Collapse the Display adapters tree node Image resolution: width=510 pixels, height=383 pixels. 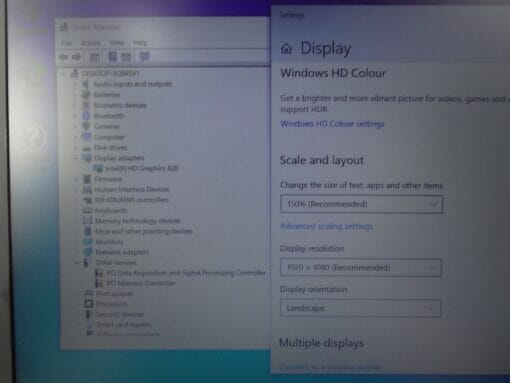click(76, 158)
